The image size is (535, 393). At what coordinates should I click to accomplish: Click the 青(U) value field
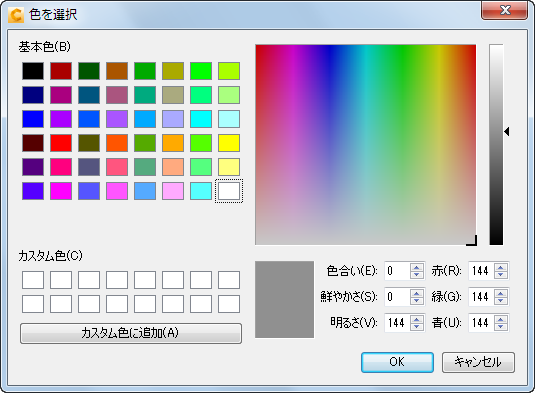pos(481,322)
